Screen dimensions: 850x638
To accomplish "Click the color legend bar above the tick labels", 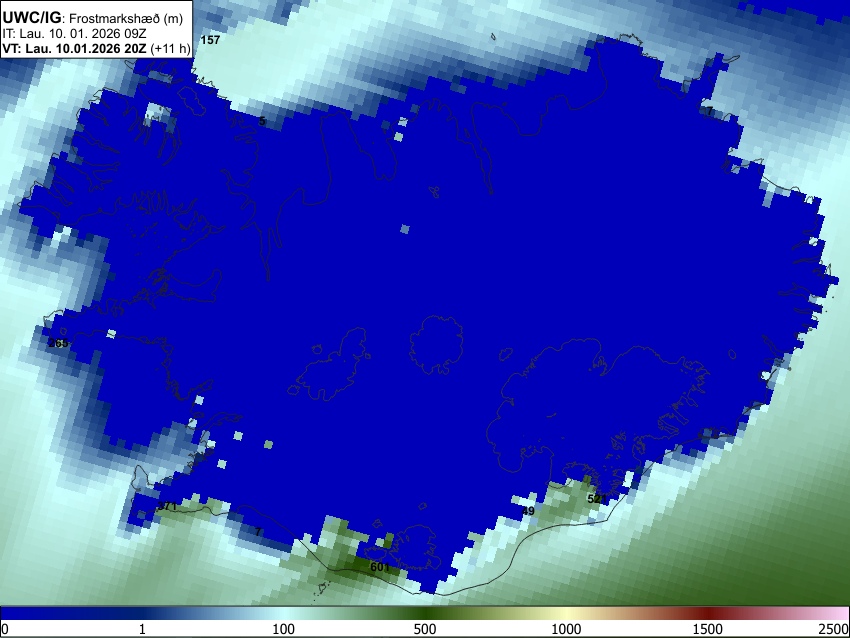I will 425,613.
